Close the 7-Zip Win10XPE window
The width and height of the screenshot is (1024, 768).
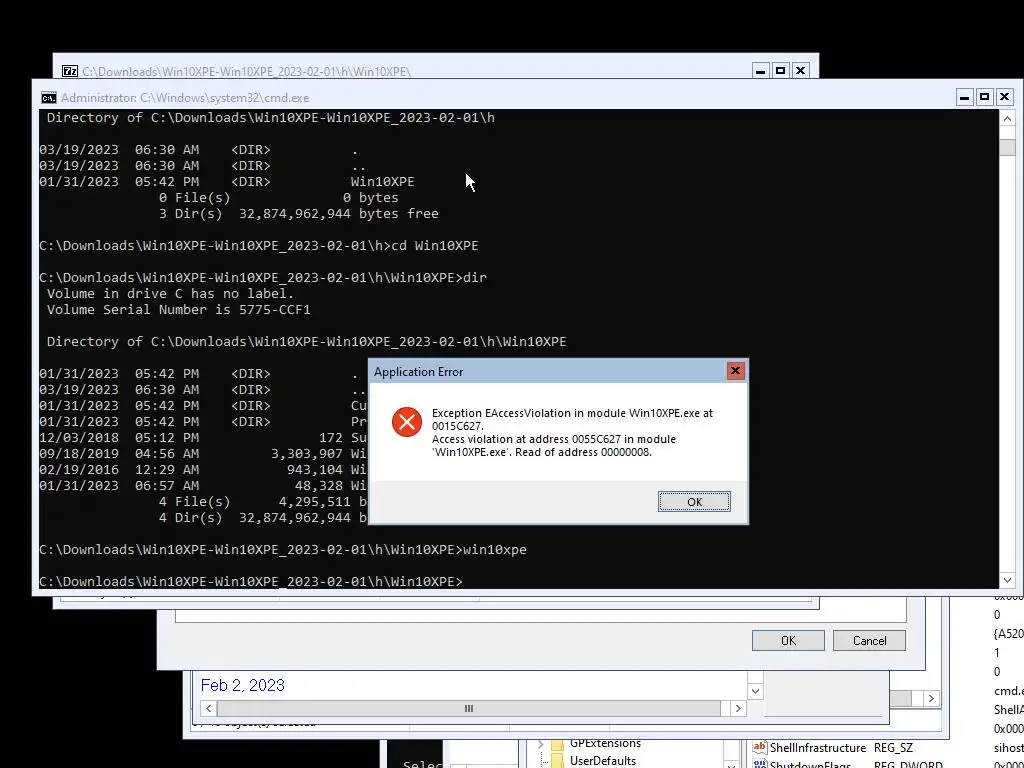[x=801, y=71]
